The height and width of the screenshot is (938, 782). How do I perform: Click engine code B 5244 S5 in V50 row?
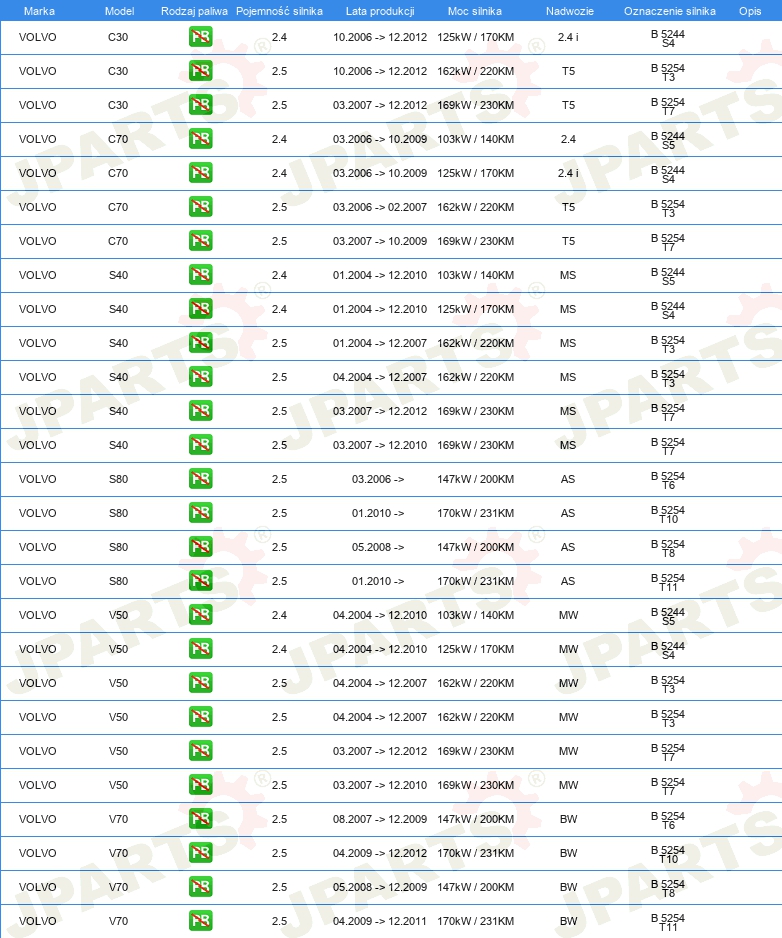pyautogui.click(x=668, y=617)
